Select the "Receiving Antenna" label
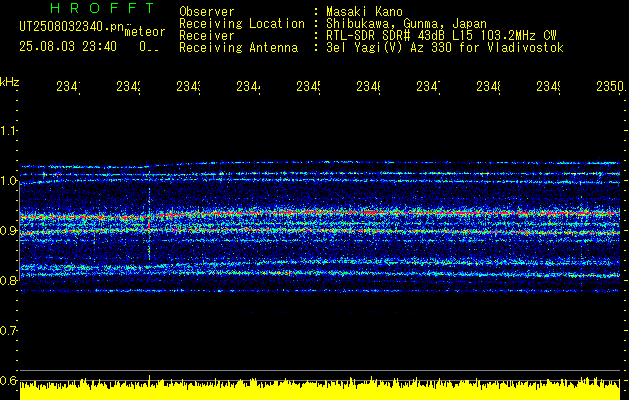This screenshot has height=400, width=629. tap(238, 48)
